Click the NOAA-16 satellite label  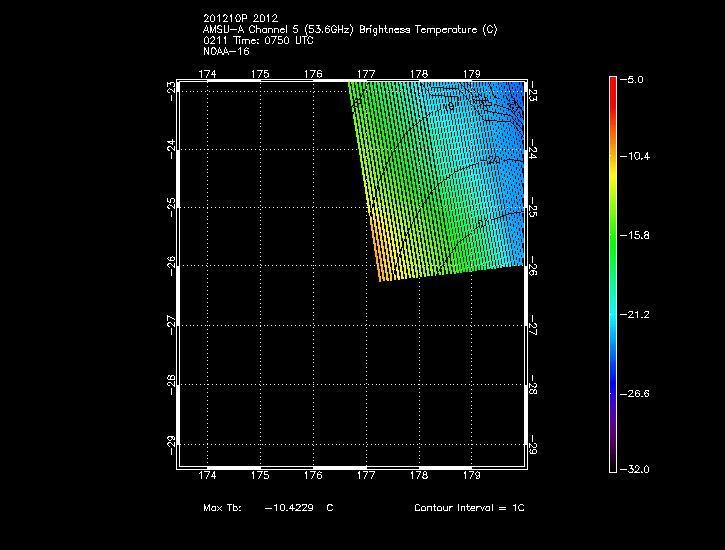pos(225,52)
